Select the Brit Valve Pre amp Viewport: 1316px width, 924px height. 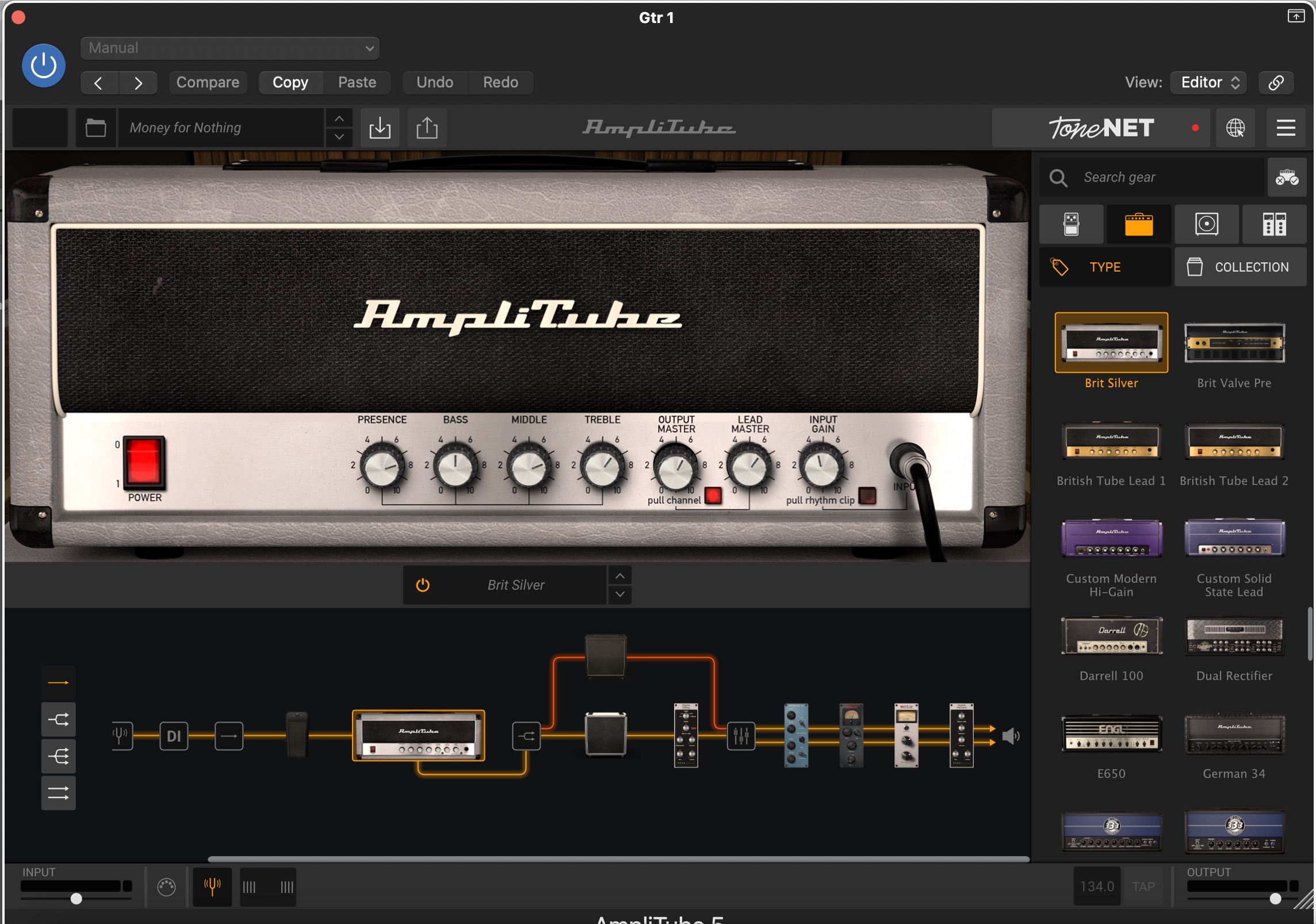point(1234,343)
